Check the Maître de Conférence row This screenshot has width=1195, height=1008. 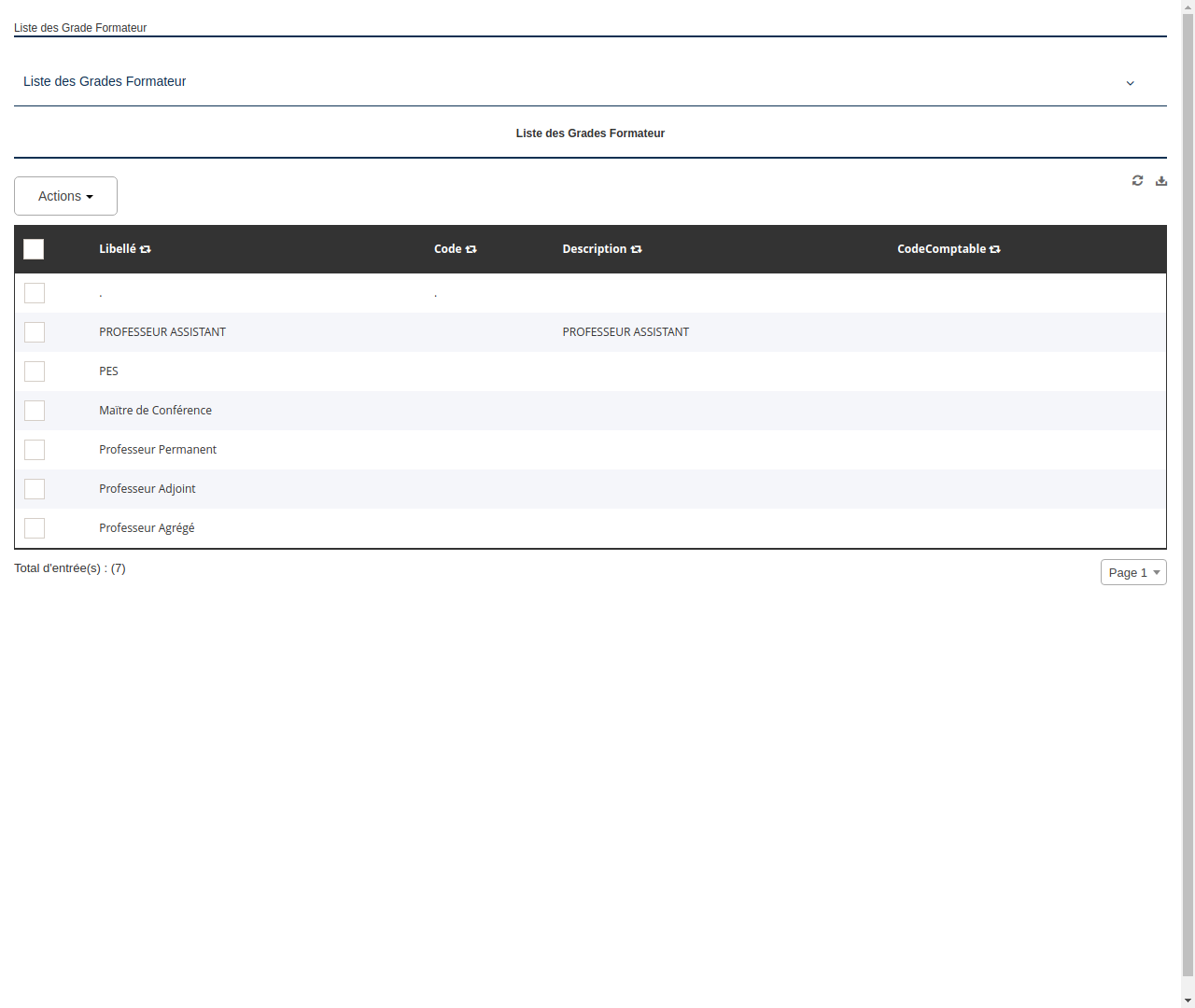pos(35,410)
